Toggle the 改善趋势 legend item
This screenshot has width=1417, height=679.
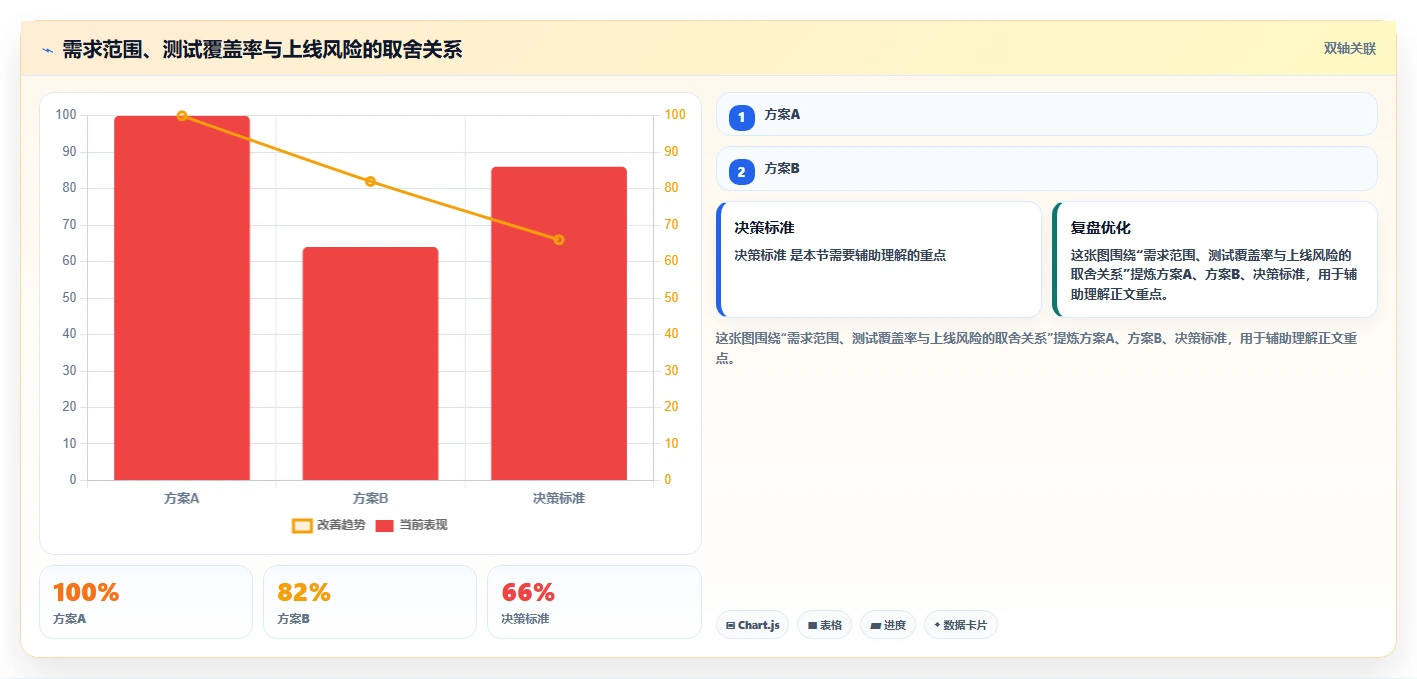point(328,525)
